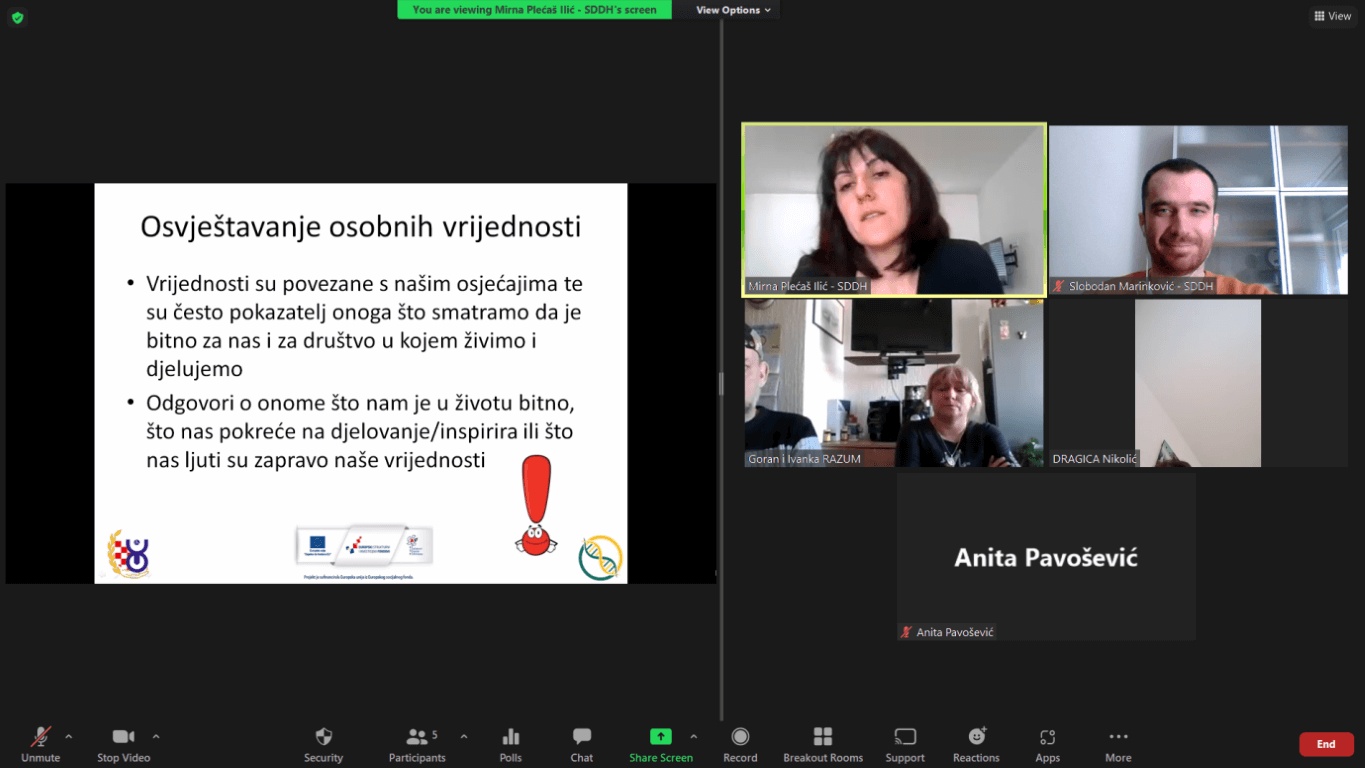Open the View layout menu
The height and width of the screenshot is (768, 1365).
point(1332,16)
